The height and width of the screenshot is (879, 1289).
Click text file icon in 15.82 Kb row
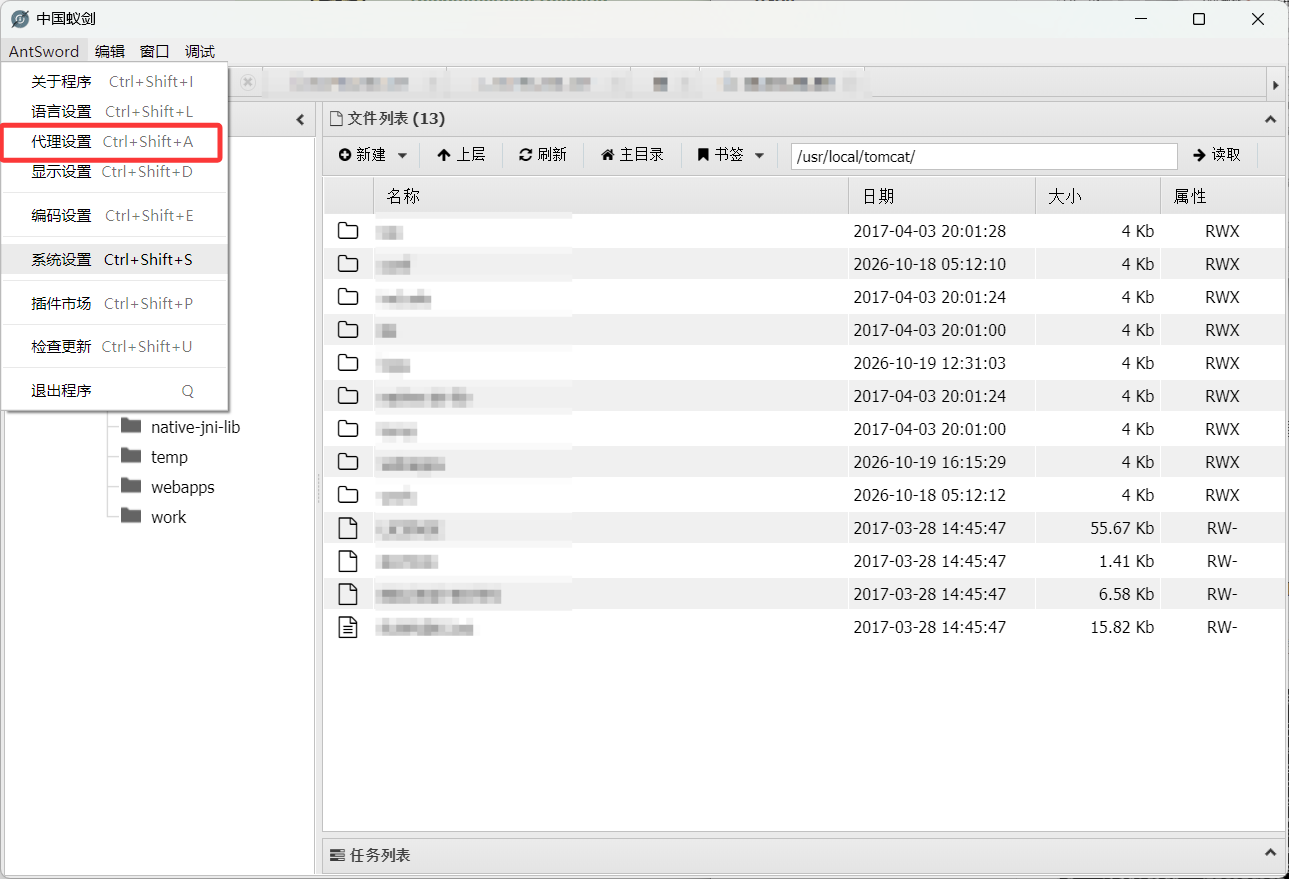pyautogui.click(x=348, y=627)
